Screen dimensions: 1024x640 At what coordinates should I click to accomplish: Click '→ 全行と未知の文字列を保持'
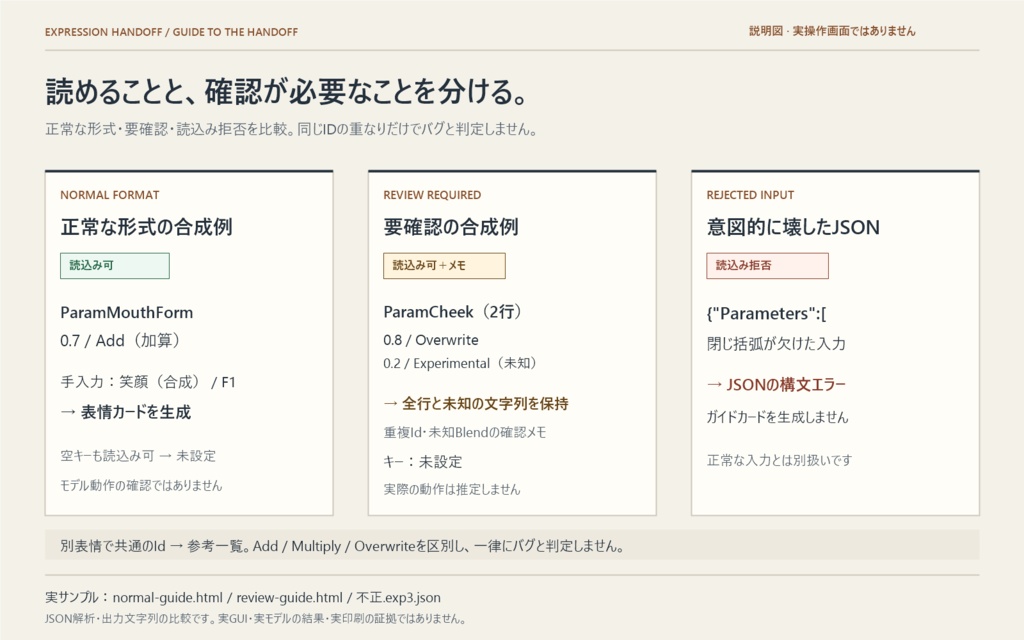(476, 404)
